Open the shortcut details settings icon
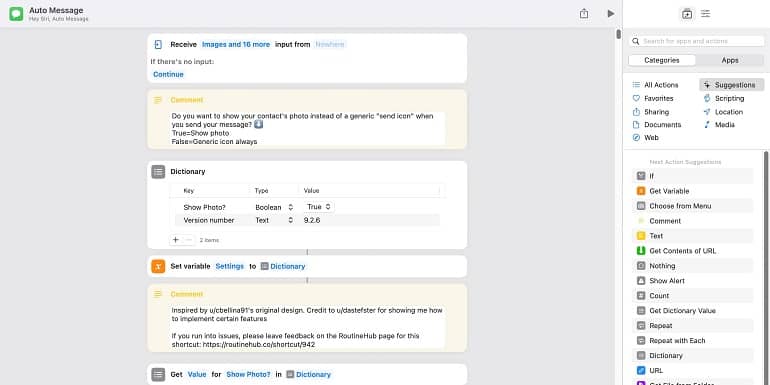770x385 pixels. point(705,14)
